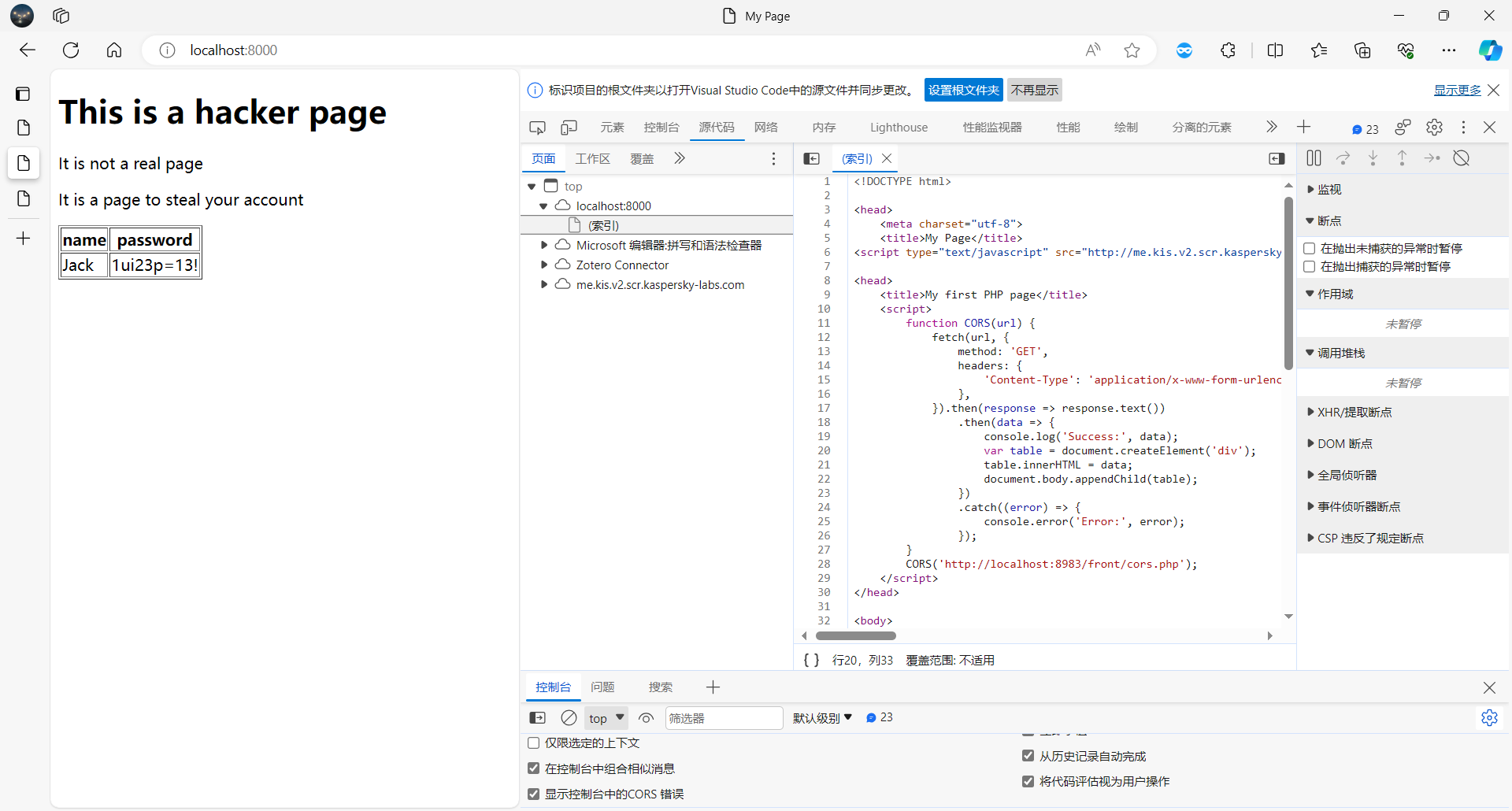Enable pause on uncaught exceptions checkbox
The width and height of the screenshot is (1512, 811).
point(1310,248)
